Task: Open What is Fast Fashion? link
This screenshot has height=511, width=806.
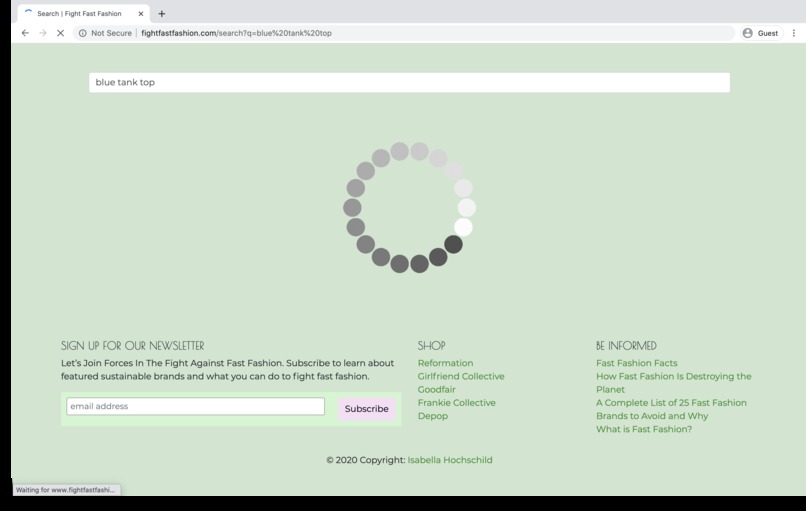Action: pyautogui.click(x=644, y=429)
